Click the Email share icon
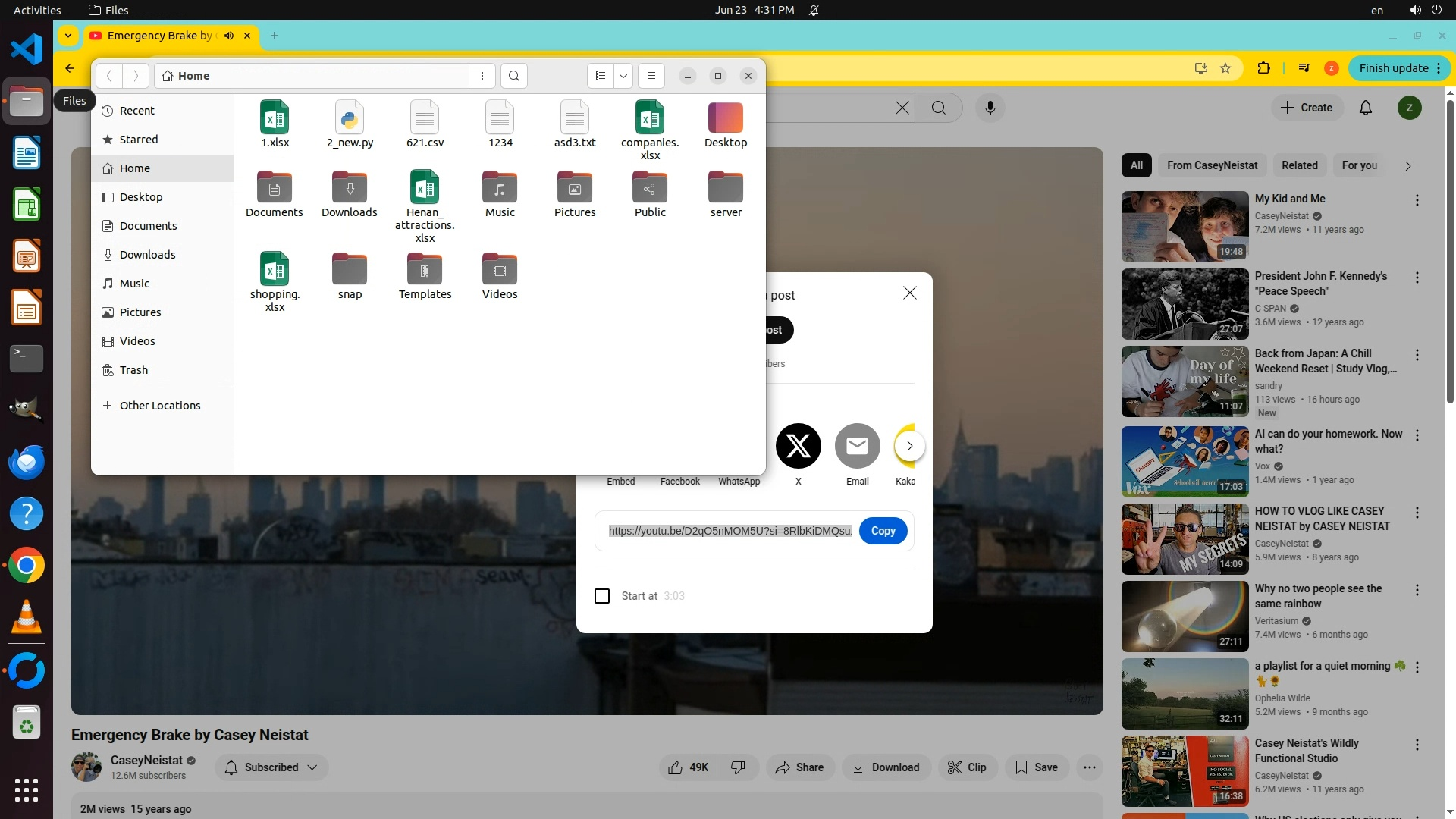 tap(857, 446)
